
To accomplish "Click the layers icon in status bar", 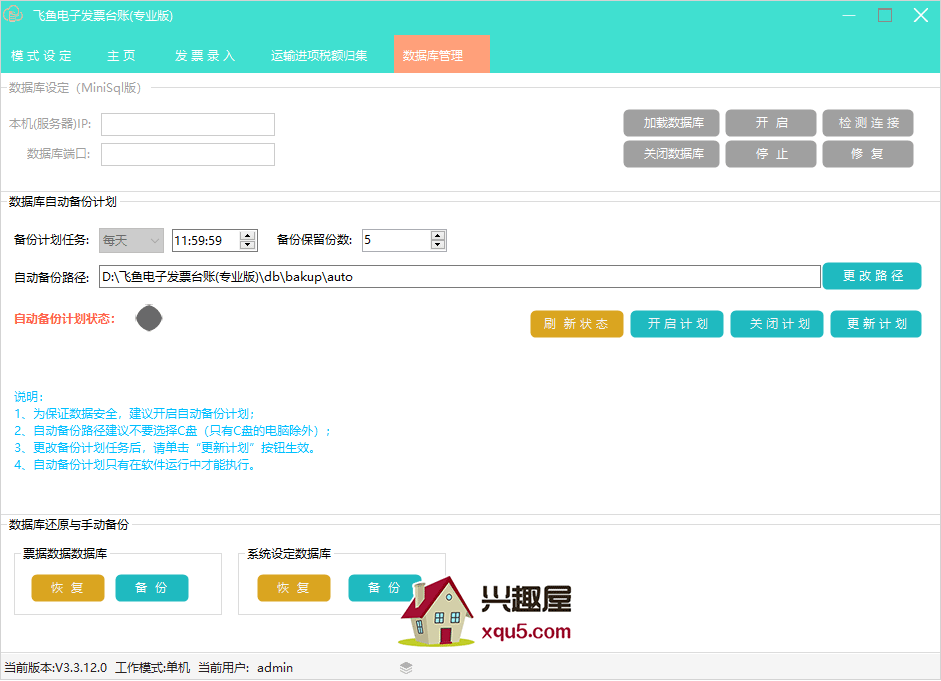I will point(406,668).
